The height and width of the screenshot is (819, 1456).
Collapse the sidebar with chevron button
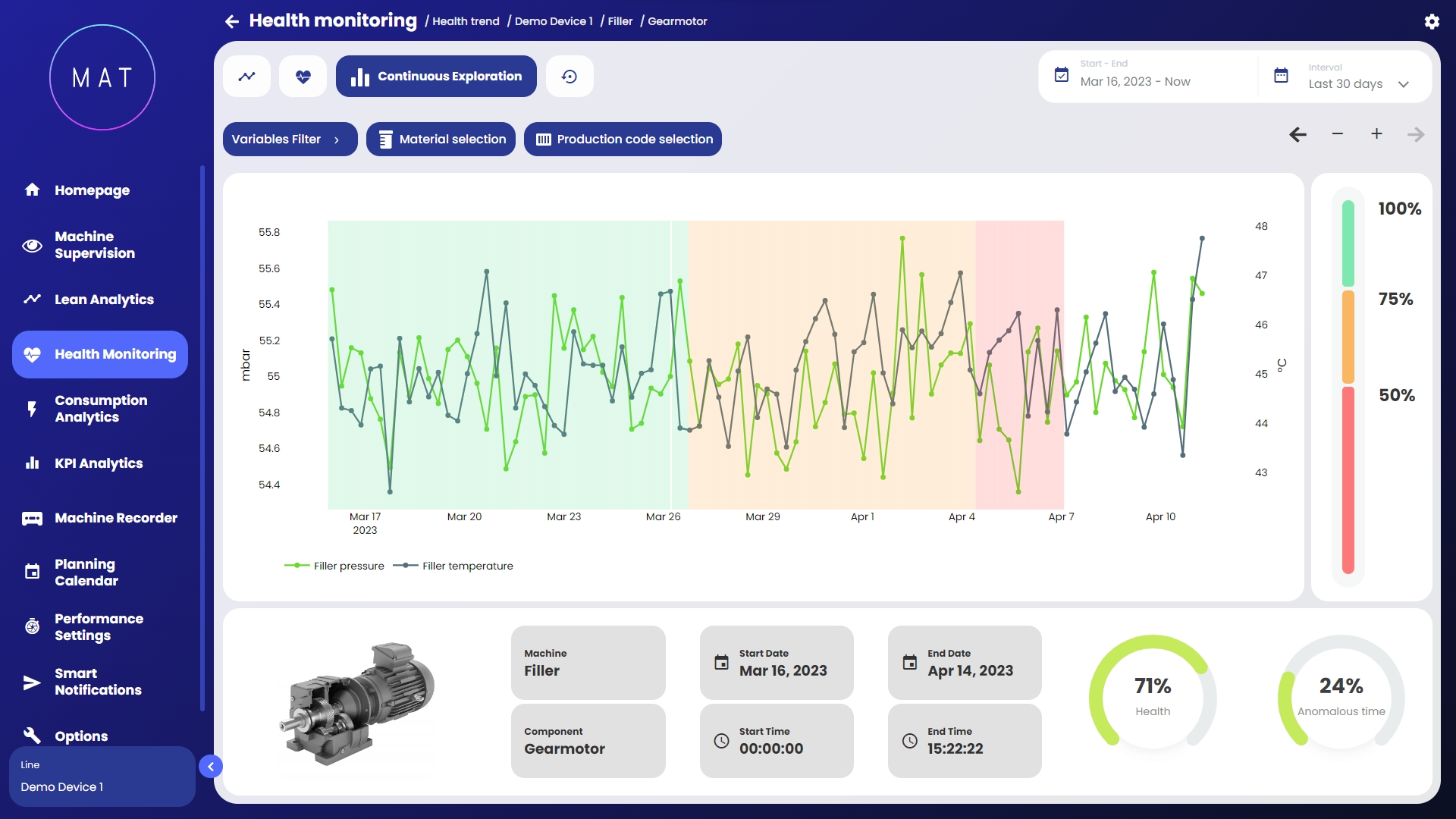(211, 767)
